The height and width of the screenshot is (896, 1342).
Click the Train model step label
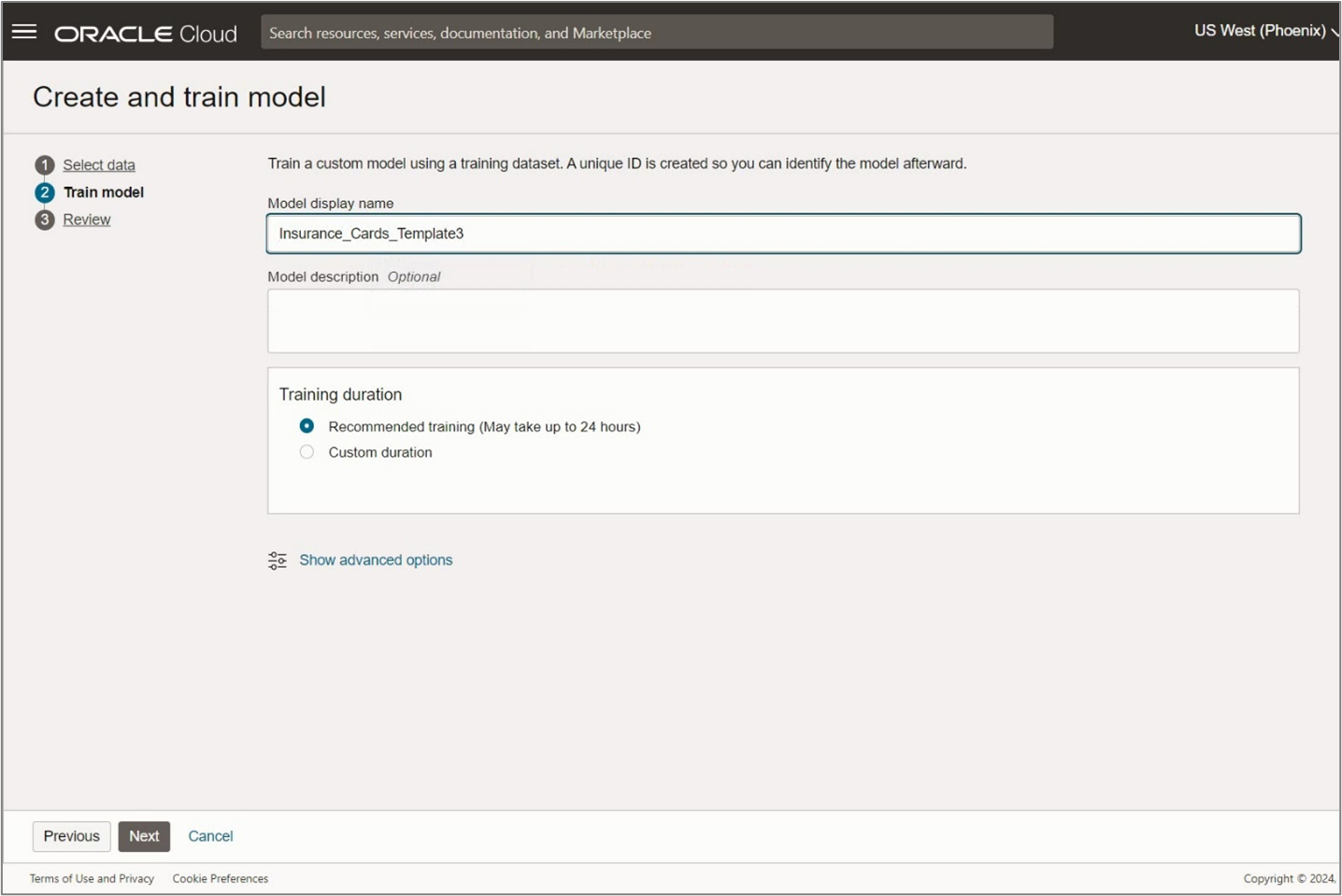104,192
